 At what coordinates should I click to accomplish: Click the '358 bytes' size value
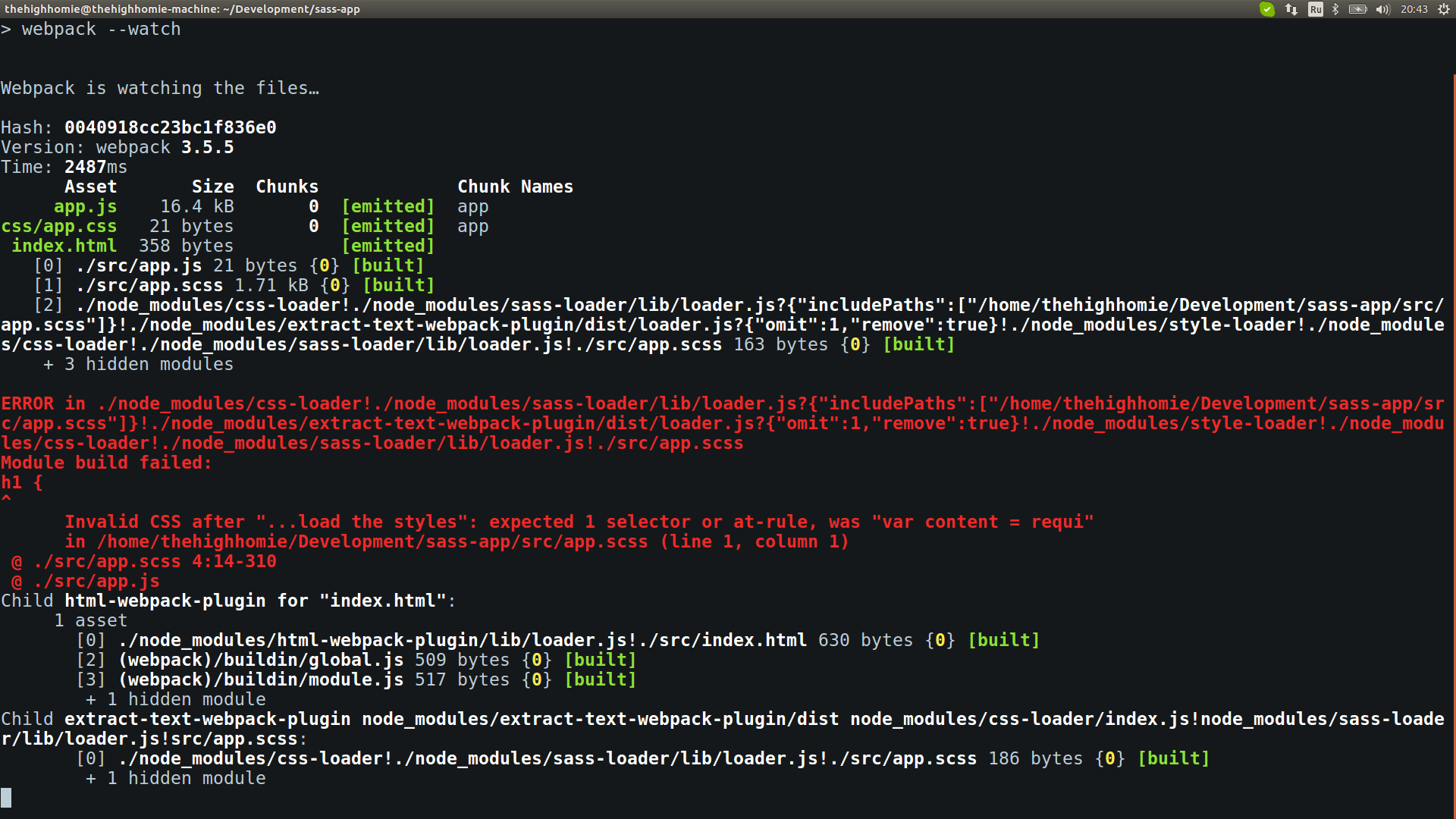point(187,246)
